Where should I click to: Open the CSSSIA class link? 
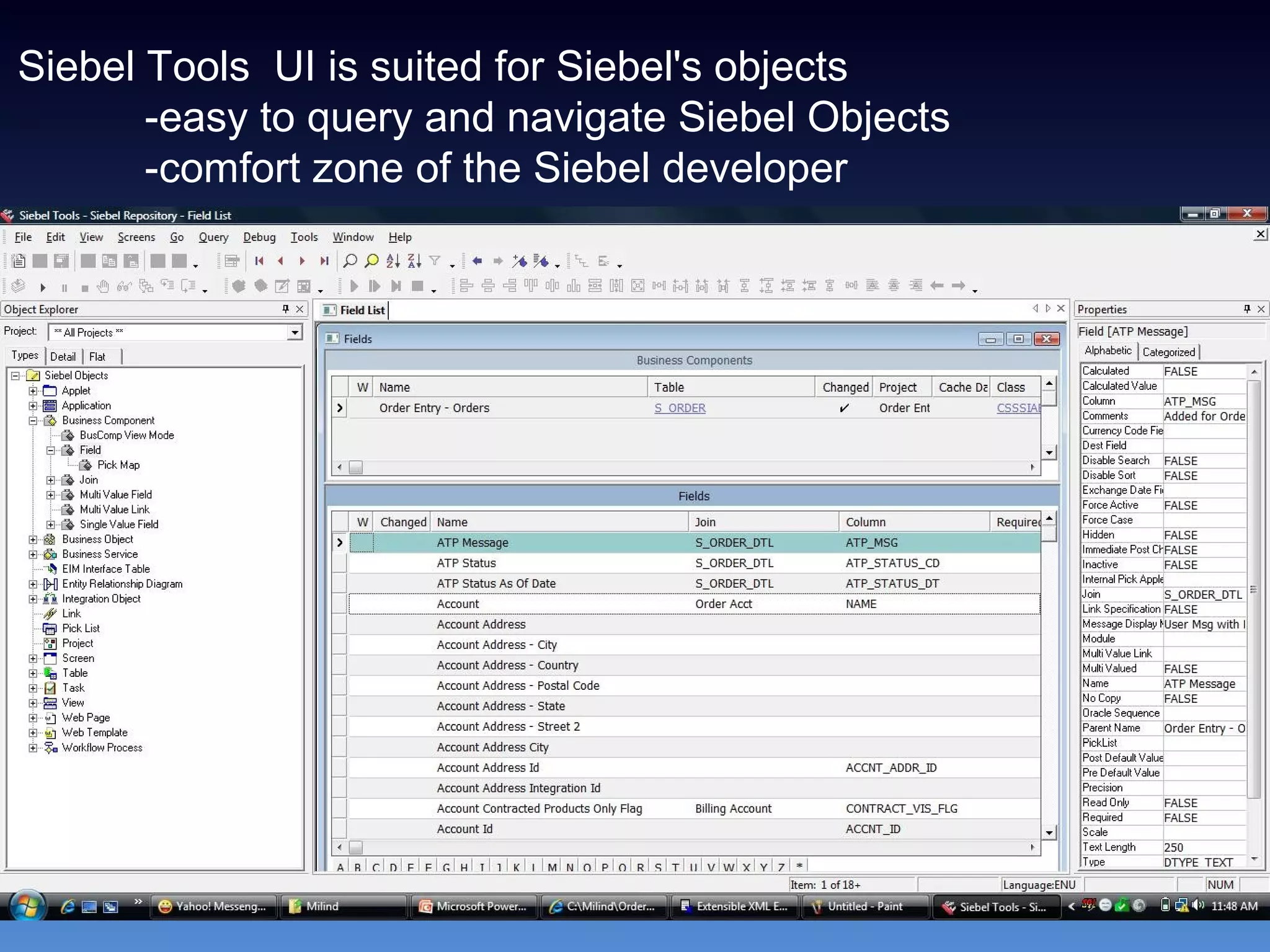(x=1018, y=408)
